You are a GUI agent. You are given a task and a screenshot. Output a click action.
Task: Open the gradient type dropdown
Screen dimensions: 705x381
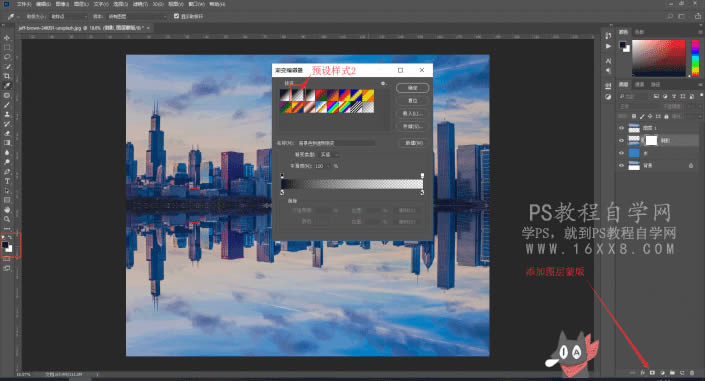click(x=329, y=154)
